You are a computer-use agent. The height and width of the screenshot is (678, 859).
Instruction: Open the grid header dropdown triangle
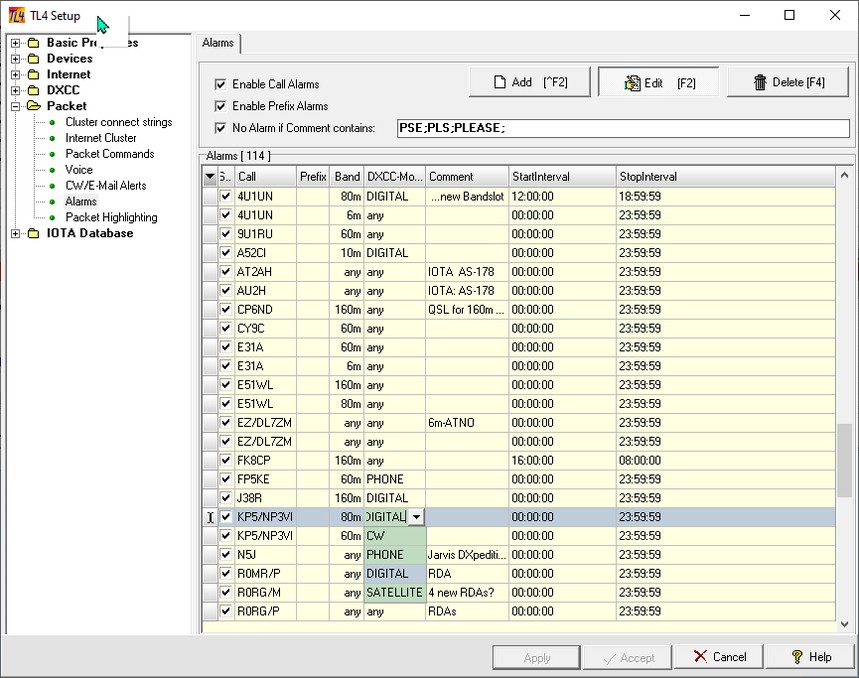(x=210, y=176)
